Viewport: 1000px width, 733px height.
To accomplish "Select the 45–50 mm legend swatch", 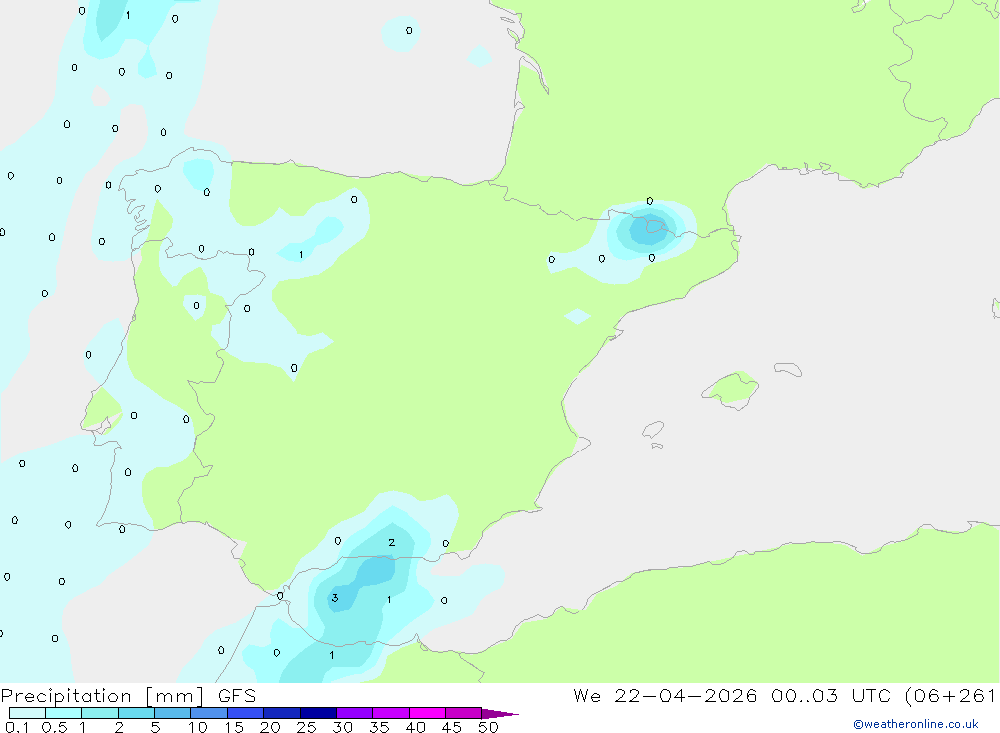I will (x=463, y=713).
